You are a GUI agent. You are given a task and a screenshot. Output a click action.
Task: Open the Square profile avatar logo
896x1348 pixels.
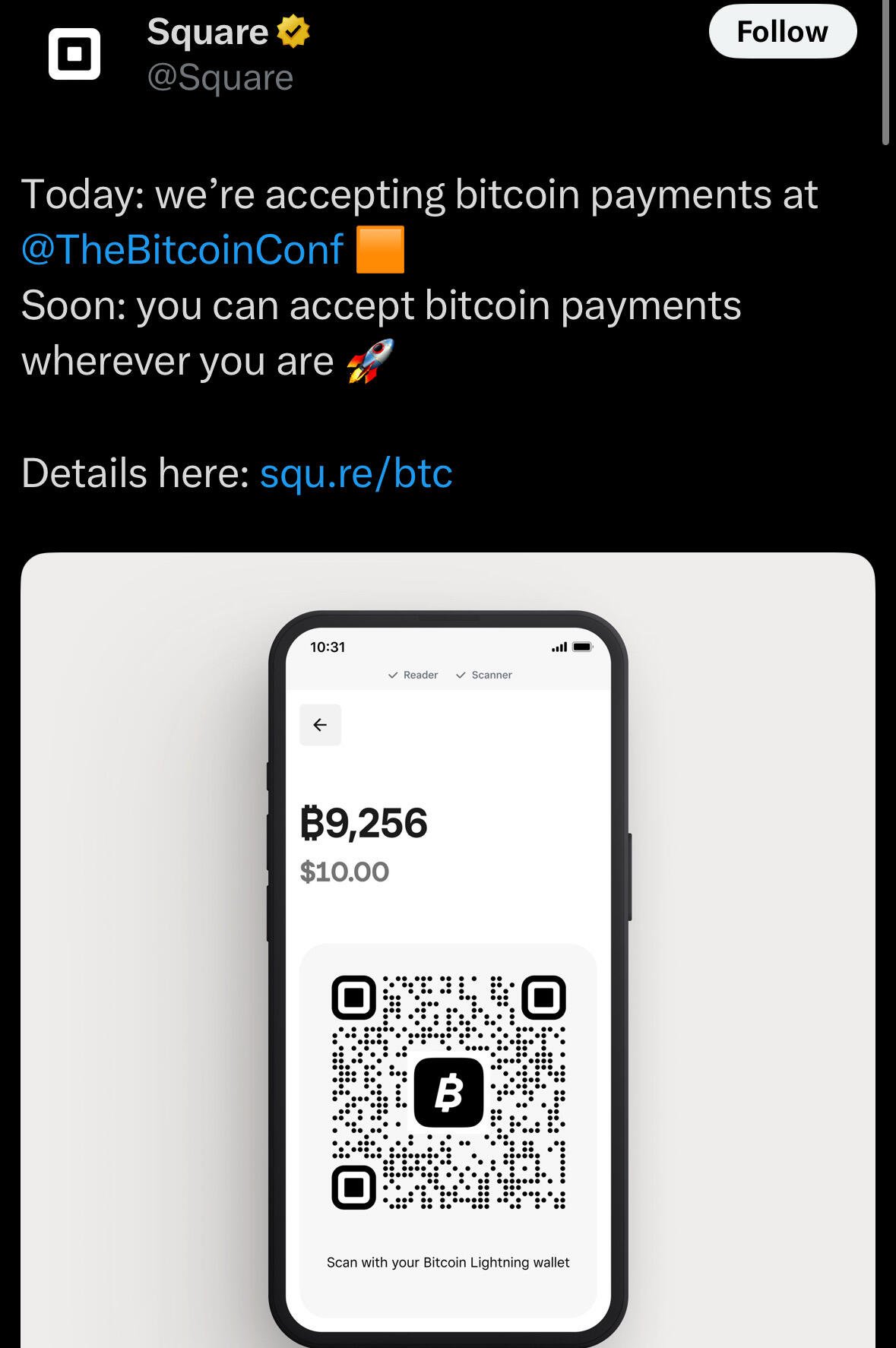tap(74, 54)
